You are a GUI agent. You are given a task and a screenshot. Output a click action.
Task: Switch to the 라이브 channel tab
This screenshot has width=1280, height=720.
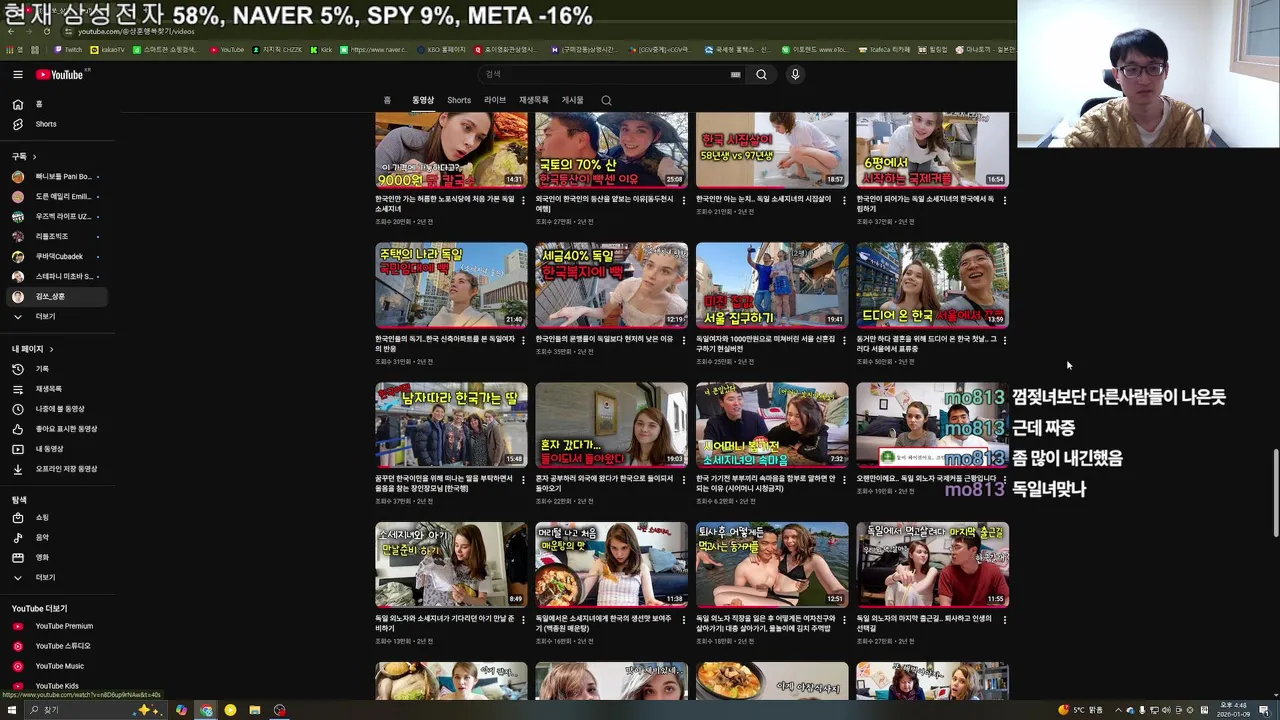pyautogui.click(x=495, y=100)
